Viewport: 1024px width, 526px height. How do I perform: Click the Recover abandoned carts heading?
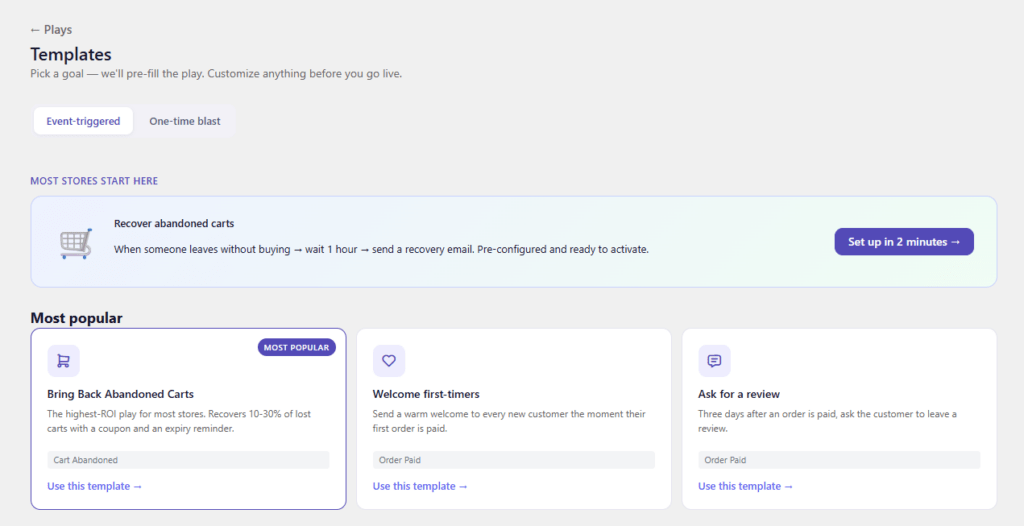174,223
